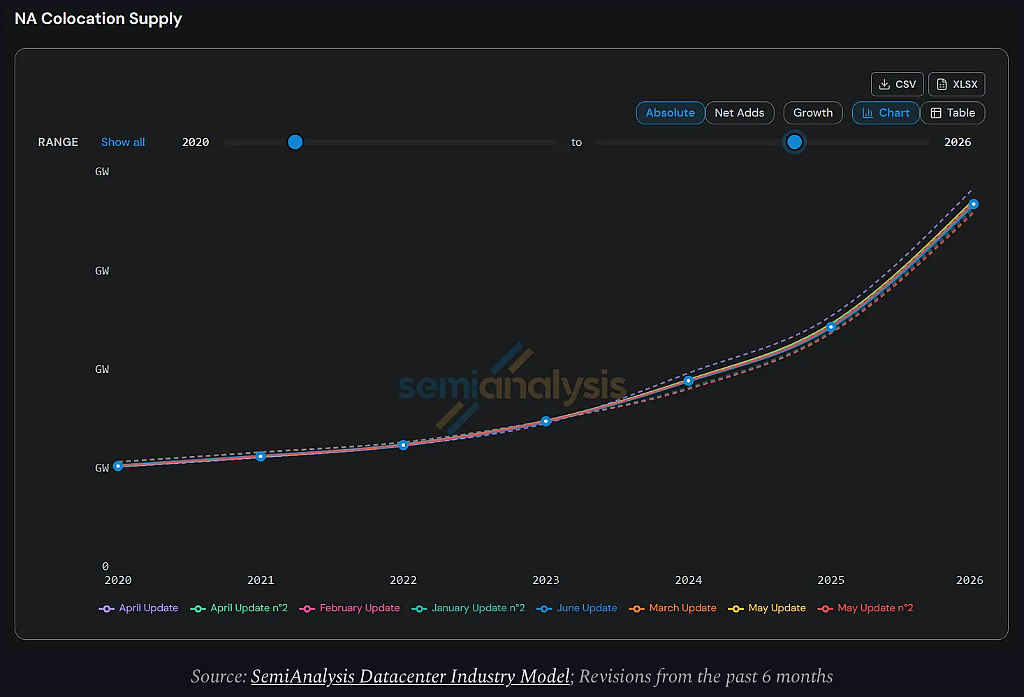Viewport: 1024px width, 697px height.
Task: Toggle March Update legend entry
Action: 673,608
